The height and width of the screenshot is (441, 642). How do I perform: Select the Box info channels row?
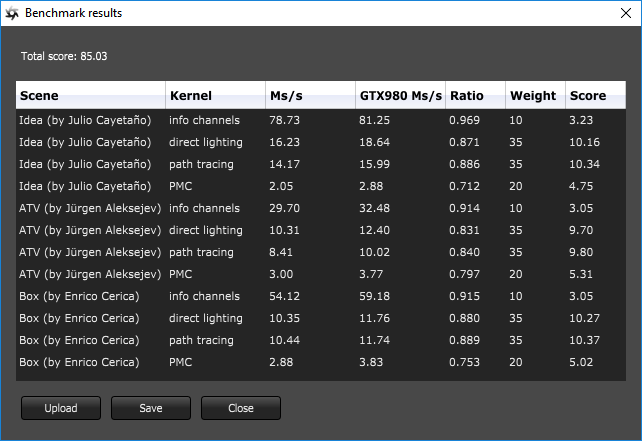coord(320,297)
